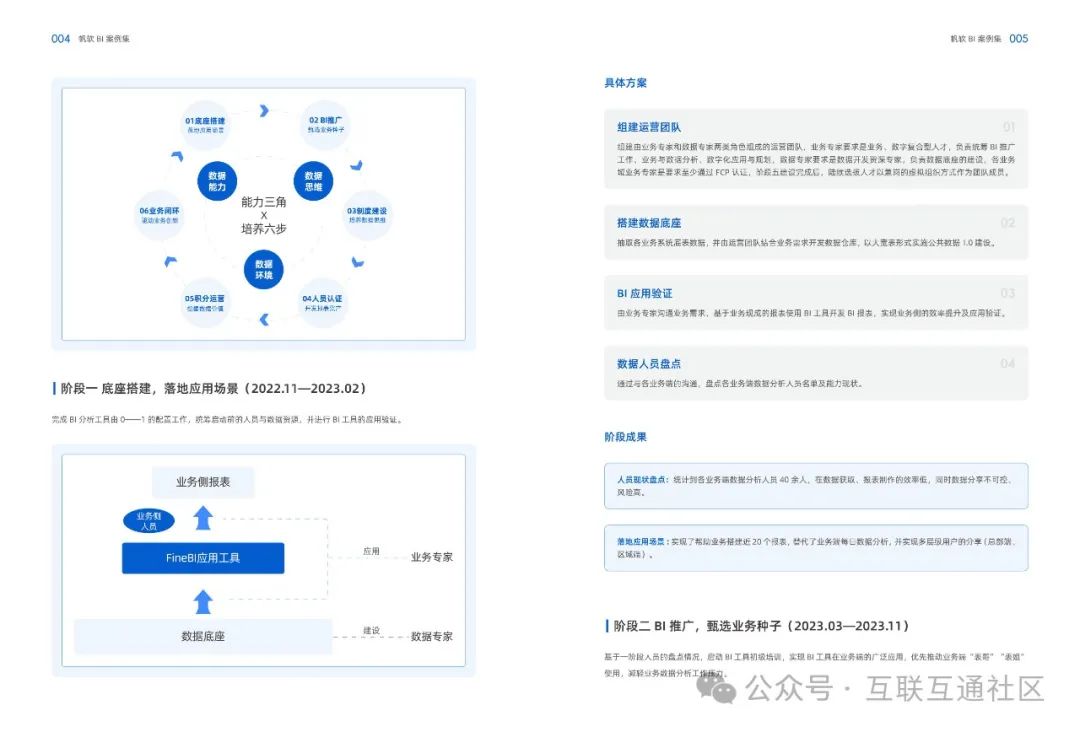Click the 06业务闭环 node
The height and width of the screenshot is (732, 1080).
click(159, 215)
